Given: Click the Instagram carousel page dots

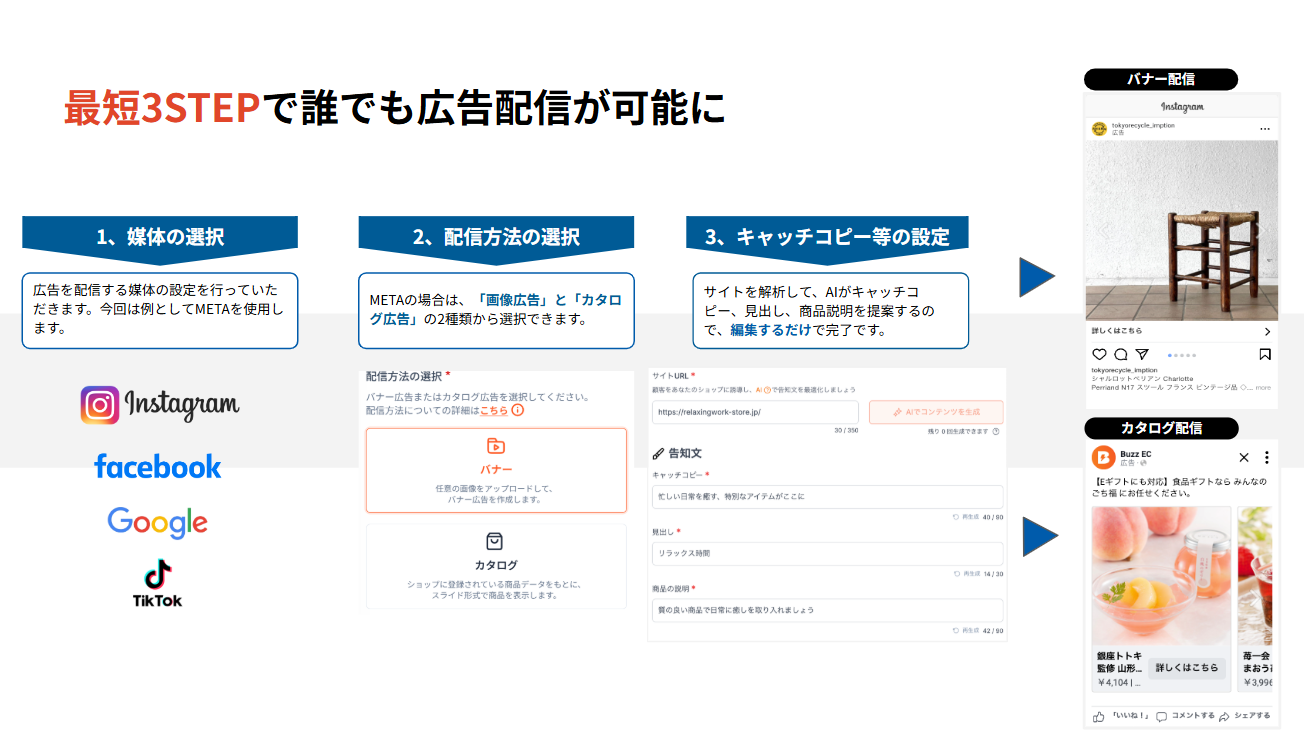Looking at the screenshot, I should [1181, 355].
